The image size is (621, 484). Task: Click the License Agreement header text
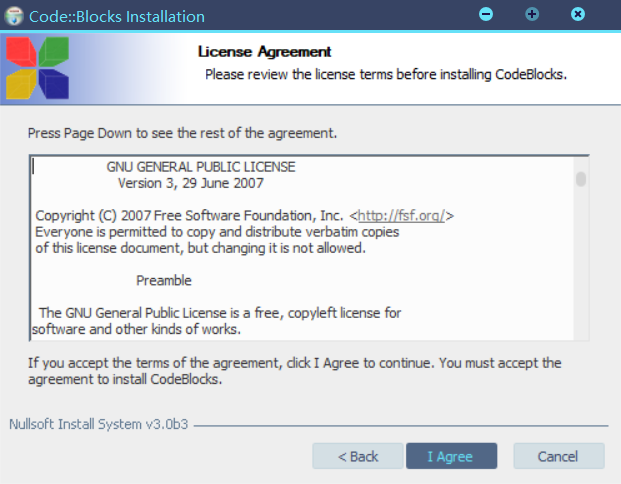(264, 51)
